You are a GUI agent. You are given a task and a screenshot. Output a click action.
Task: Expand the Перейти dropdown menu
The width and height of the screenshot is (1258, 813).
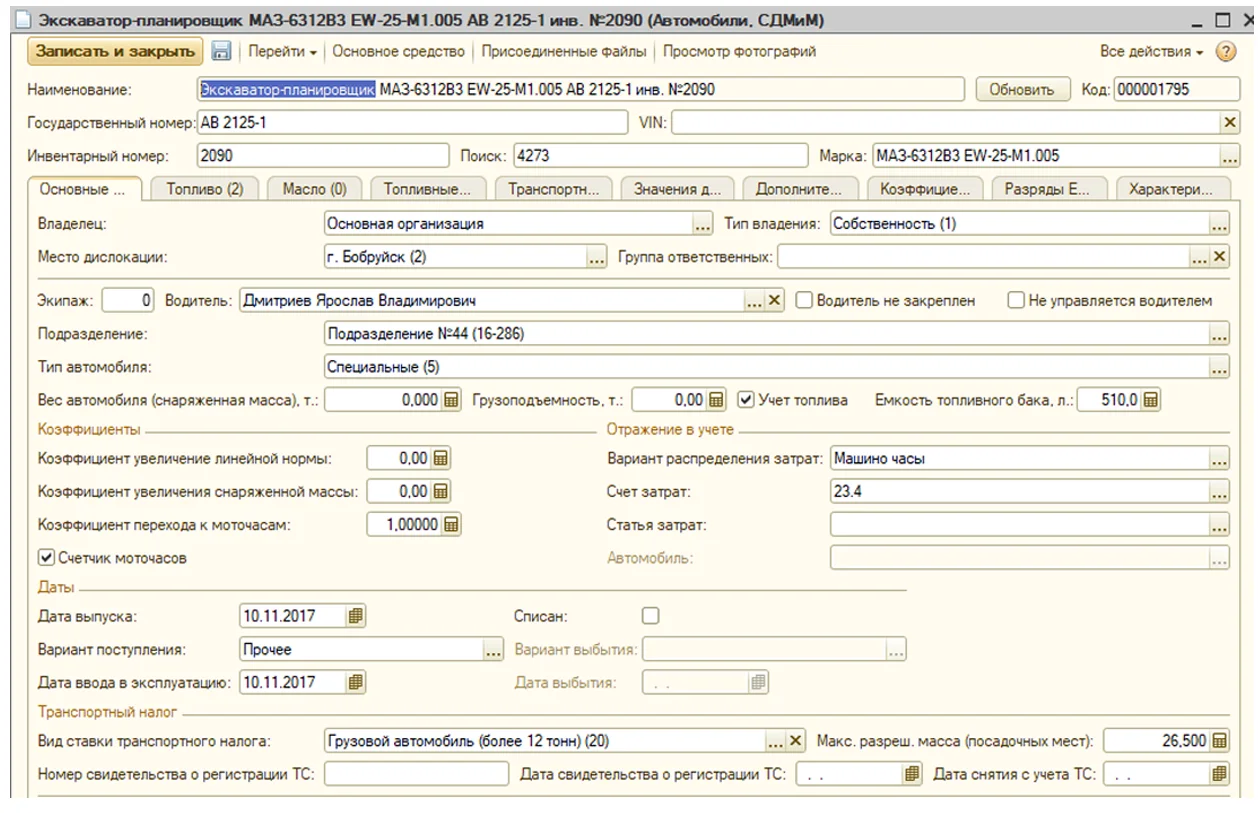coord(282,51)
